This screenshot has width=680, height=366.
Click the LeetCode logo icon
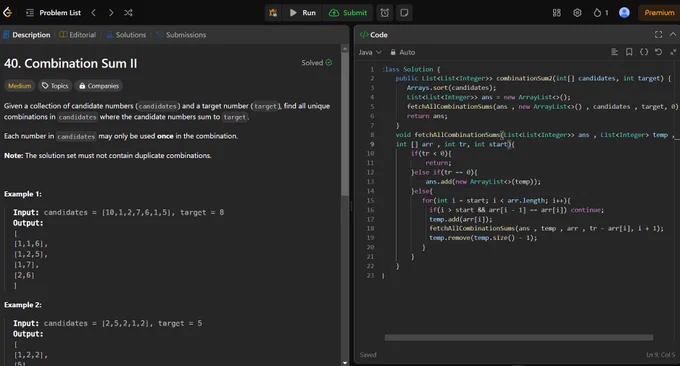pos(7,13)
